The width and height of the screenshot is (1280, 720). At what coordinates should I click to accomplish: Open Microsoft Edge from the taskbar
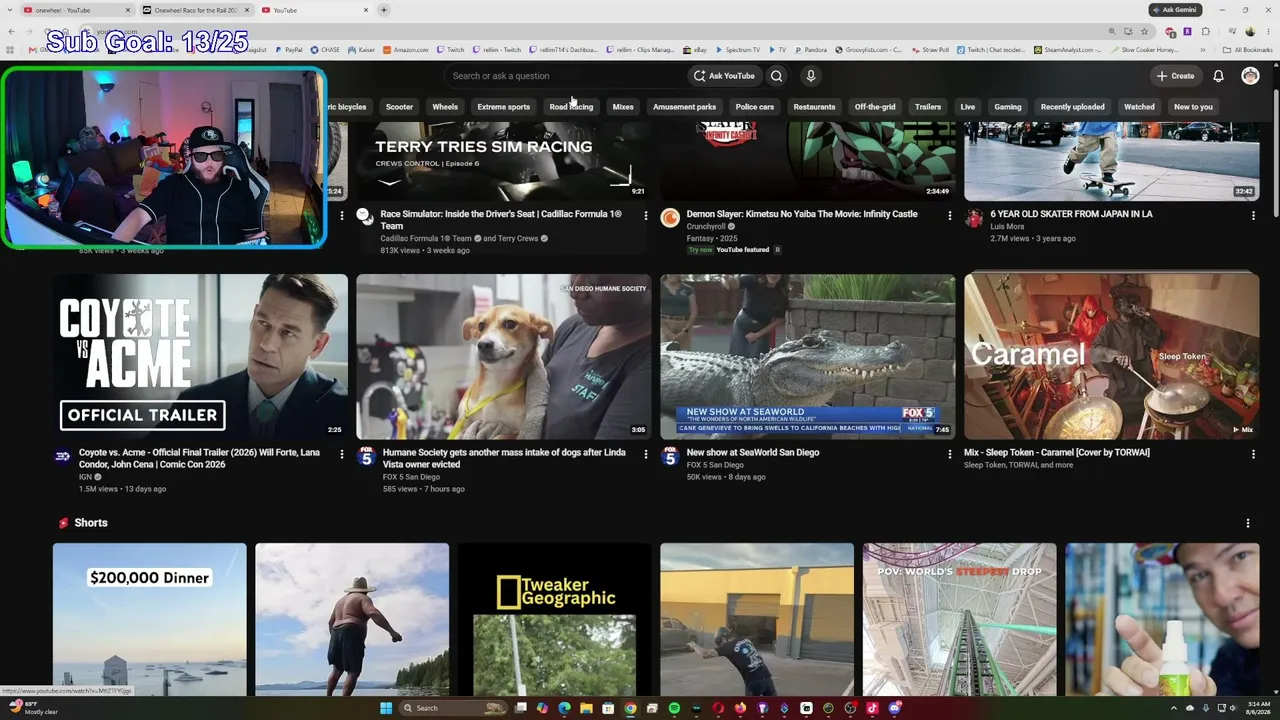click(564, 708)
